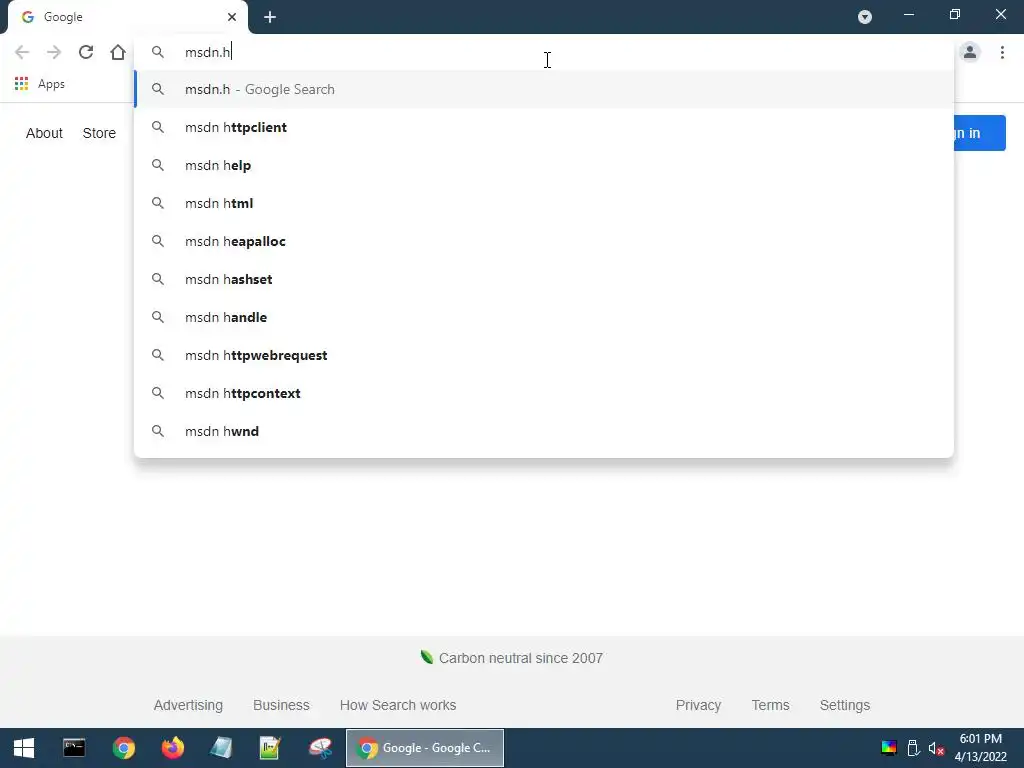Launch Command Prompt from taskbar
This screenshot has height=768, width=1024.
[x=74, y=748]
